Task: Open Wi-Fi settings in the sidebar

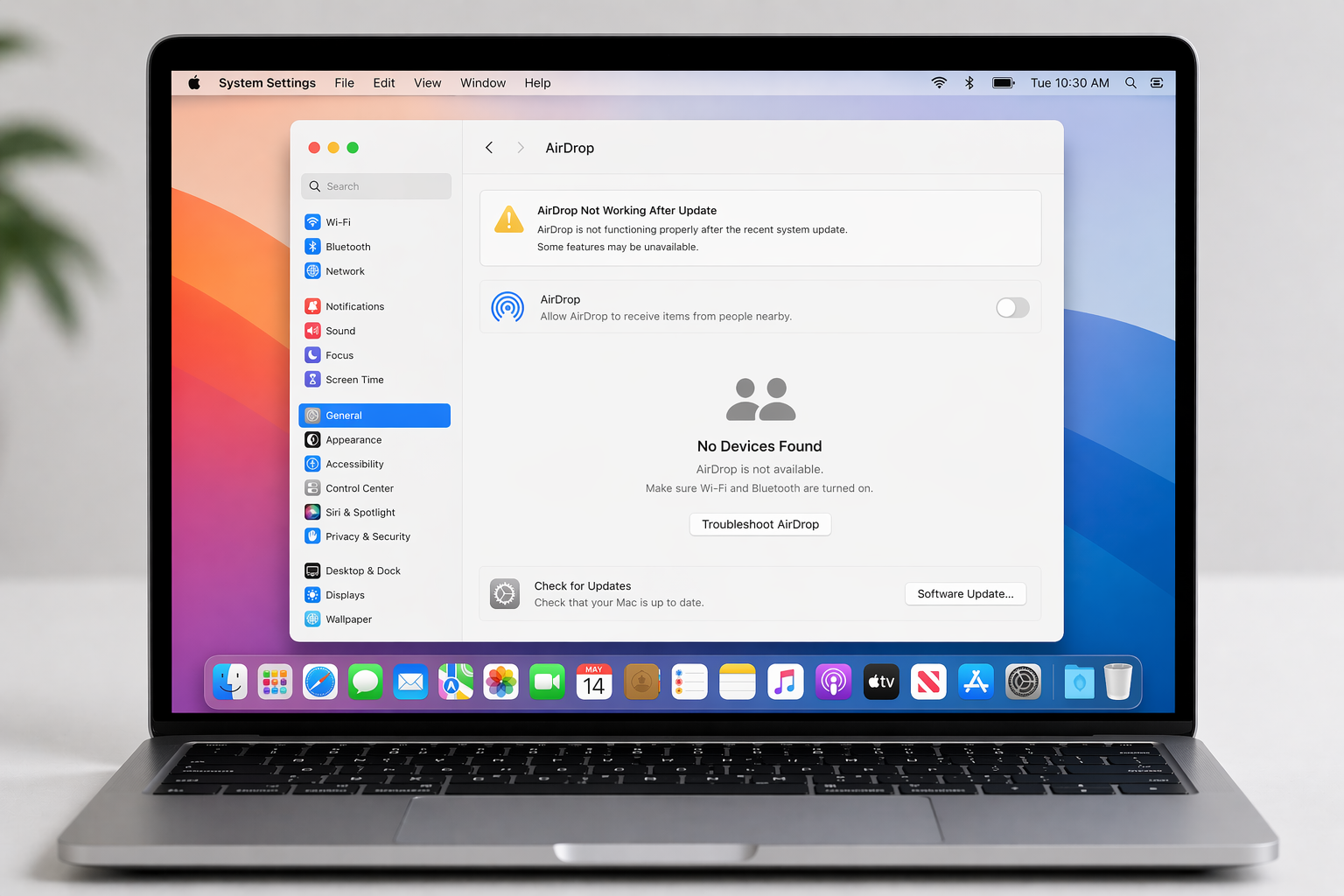Action: point(374,222)
